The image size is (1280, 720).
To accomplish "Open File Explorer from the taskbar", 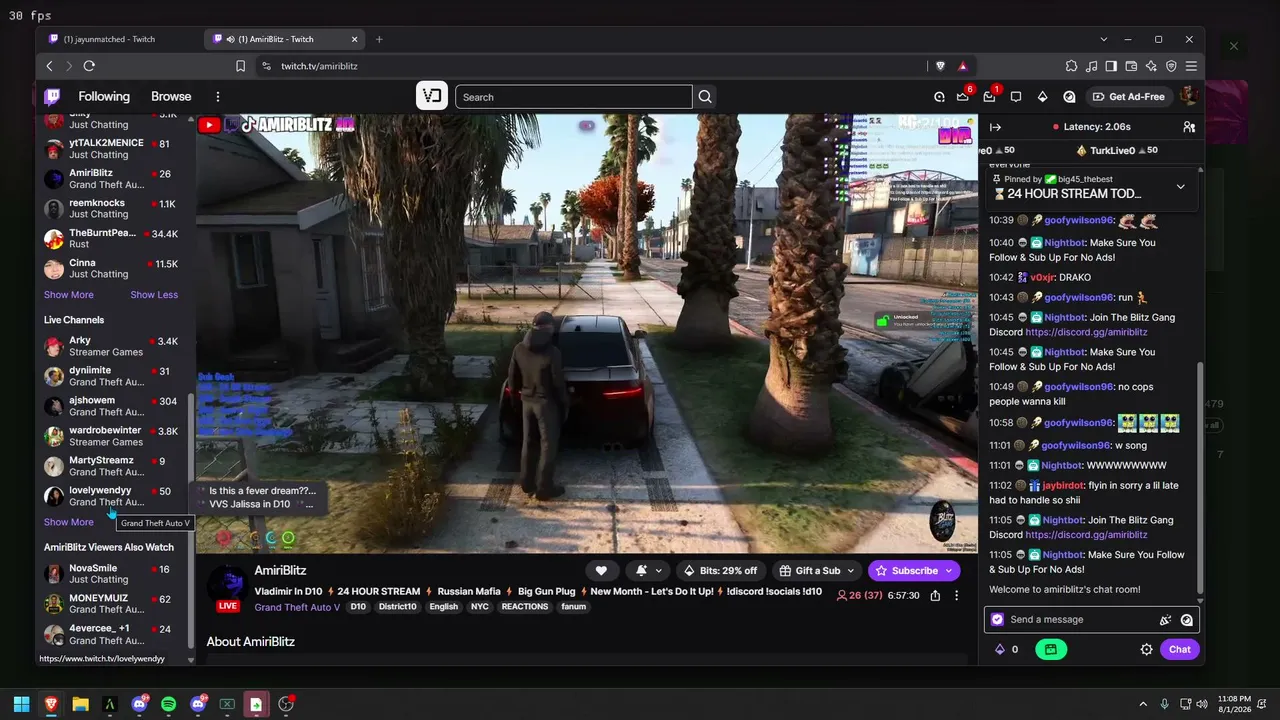I will point(80,704).
